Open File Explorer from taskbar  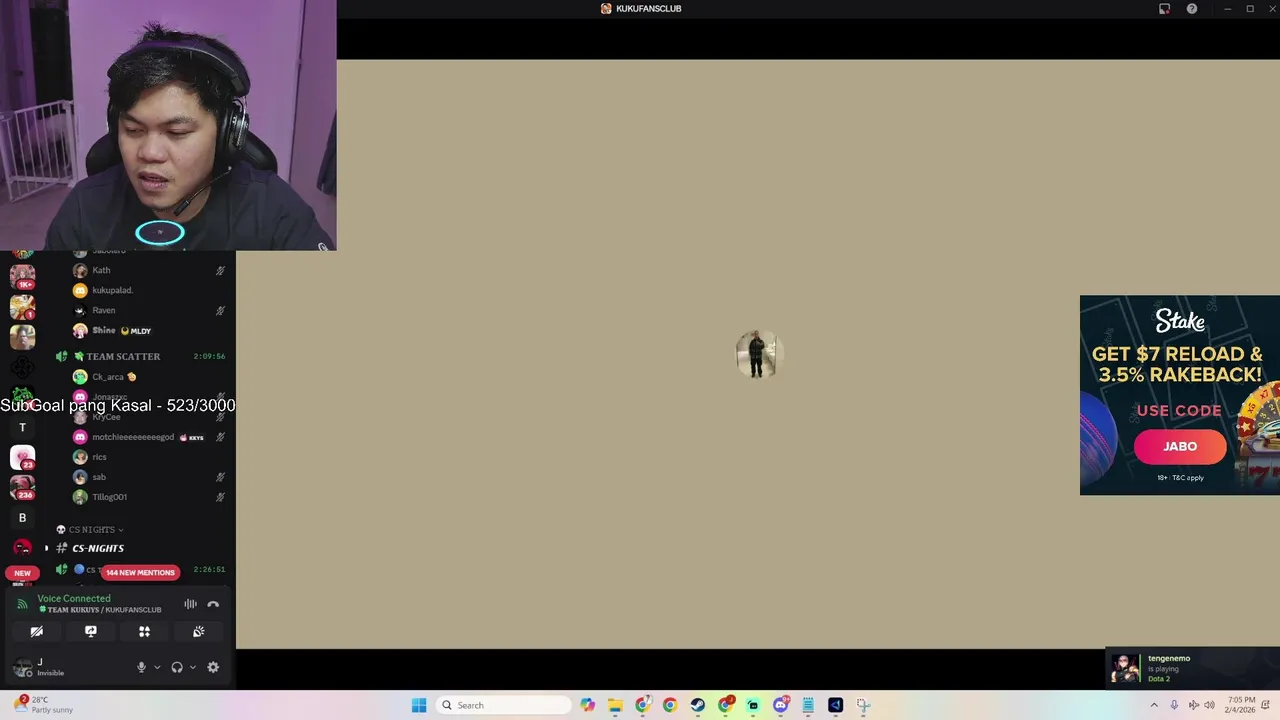[x=615, y=705]
